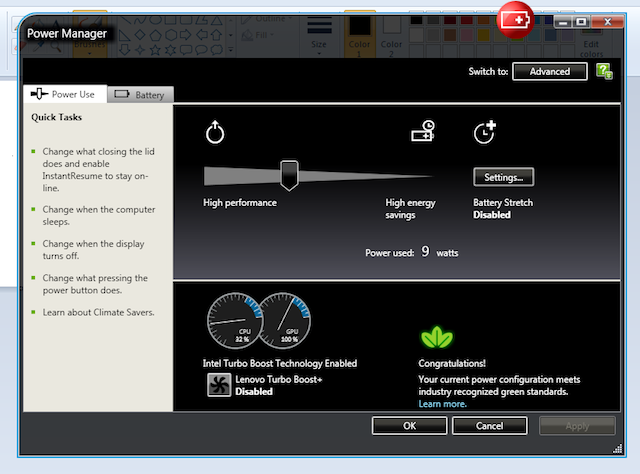Image resolution: width=640 pixels, height=474 pixels.
Task: Click the green leaf Climate Savers icon
Action: [x=436, y=337]
